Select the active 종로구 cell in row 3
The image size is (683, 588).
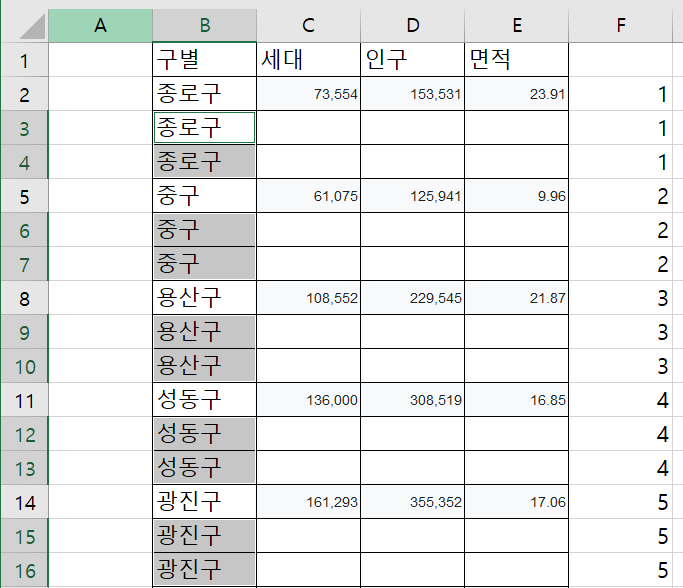tap(204, 128)
